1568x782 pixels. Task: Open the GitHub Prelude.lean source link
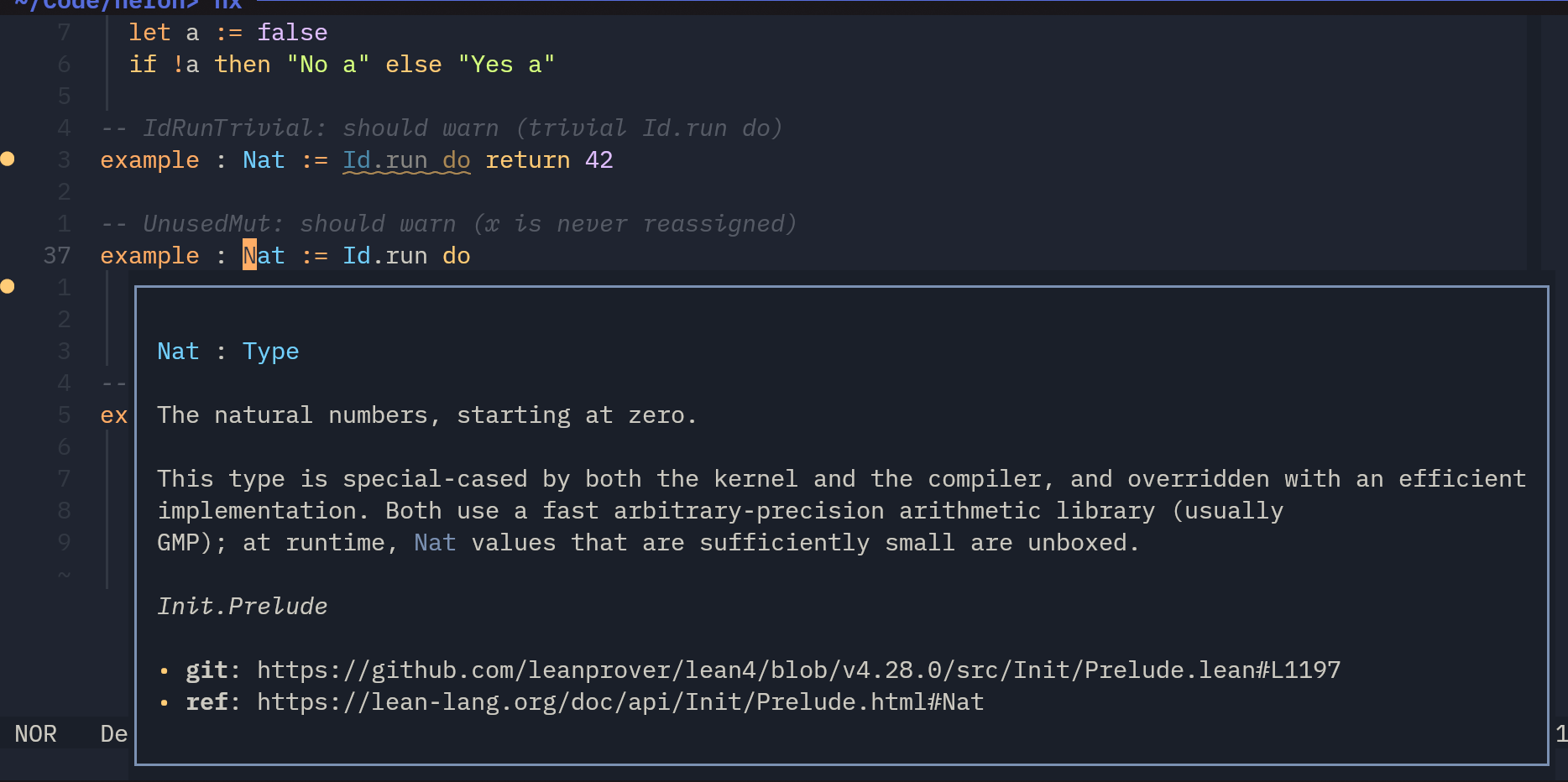click(797, 670)
